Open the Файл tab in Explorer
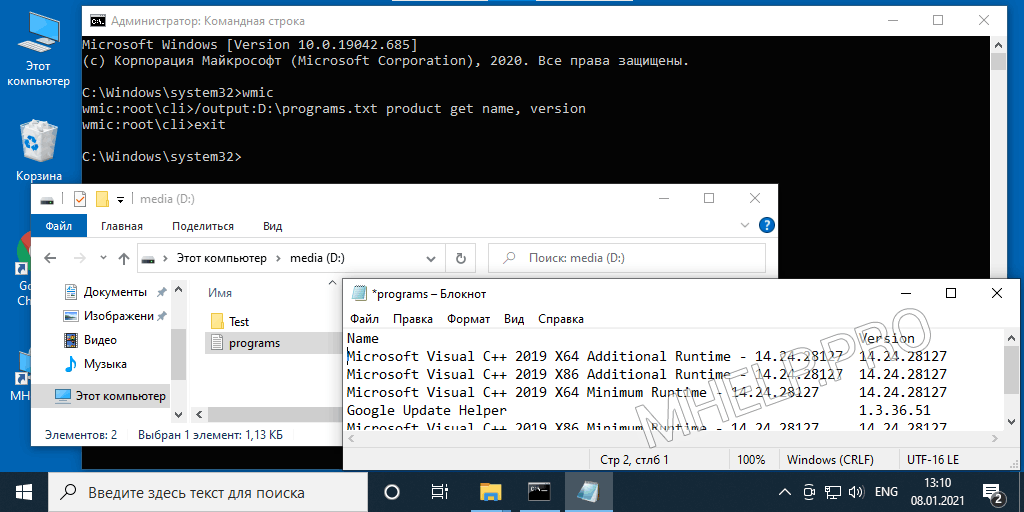The height and width of the screenshot is (512, 1024). coord(59,226)
